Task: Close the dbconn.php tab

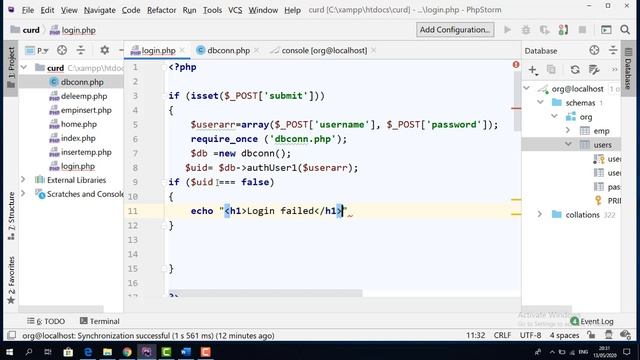Action: tap(256, 50)
